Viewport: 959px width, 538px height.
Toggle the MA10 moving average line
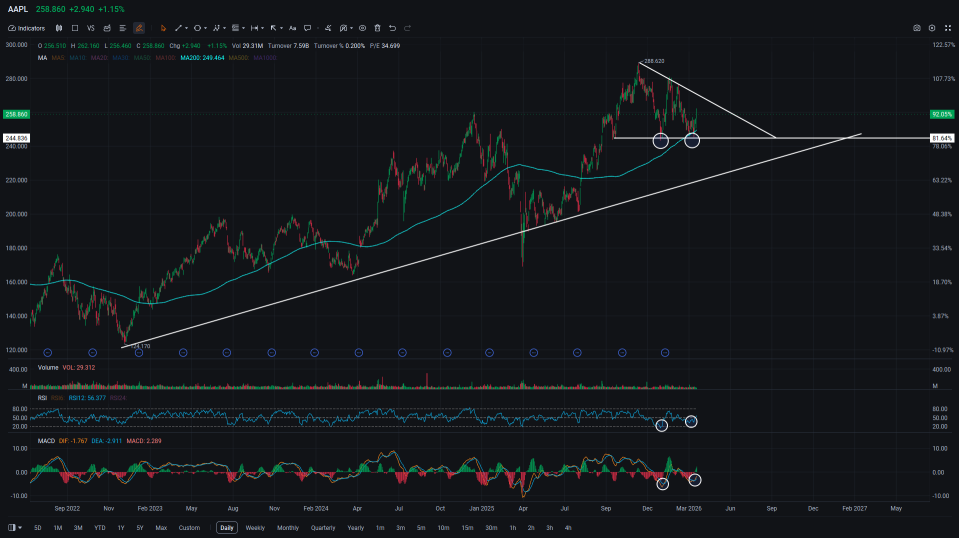click(x=78, y=57)
